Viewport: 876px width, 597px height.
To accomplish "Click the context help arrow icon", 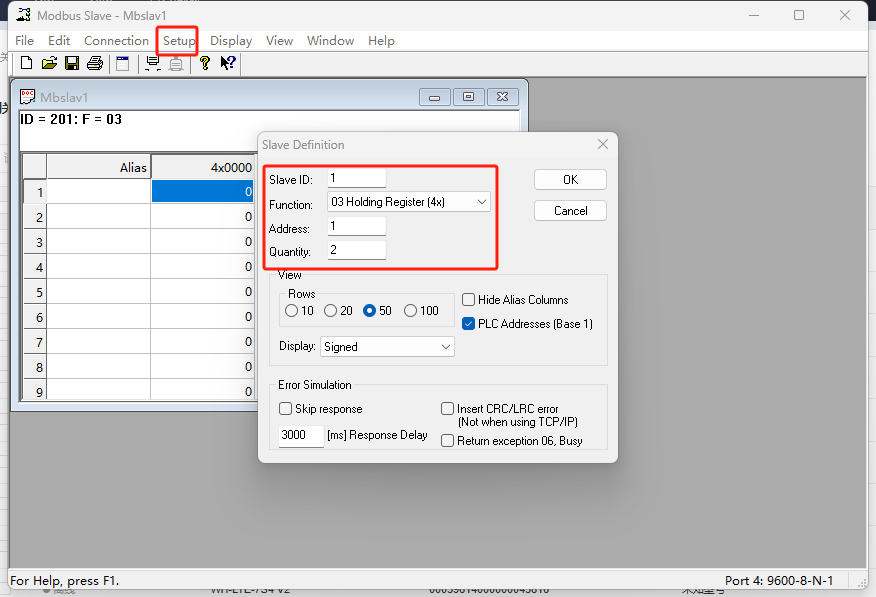I will click(x=228, y=63).
